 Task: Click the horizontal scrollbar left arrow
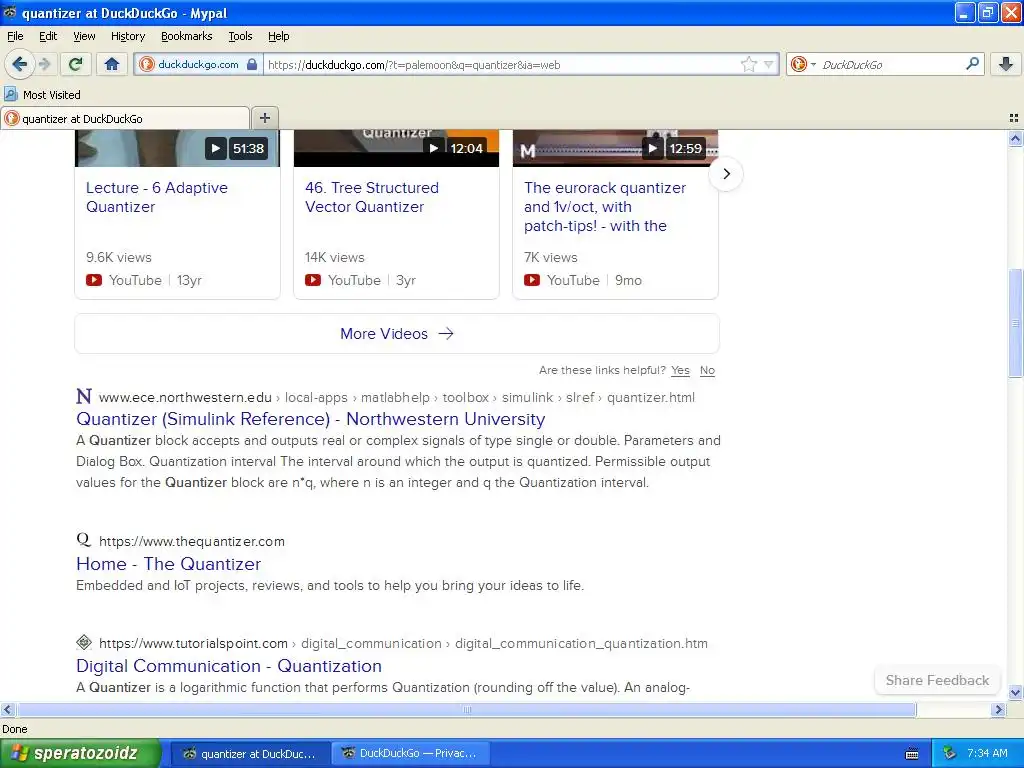click(7, 709)
